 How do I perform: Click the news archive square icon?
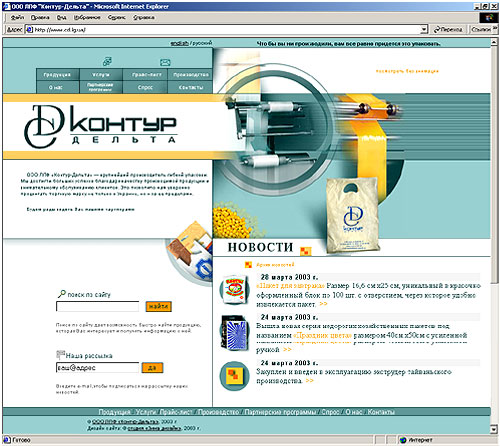pyautogui.click(x=248, y=265)
